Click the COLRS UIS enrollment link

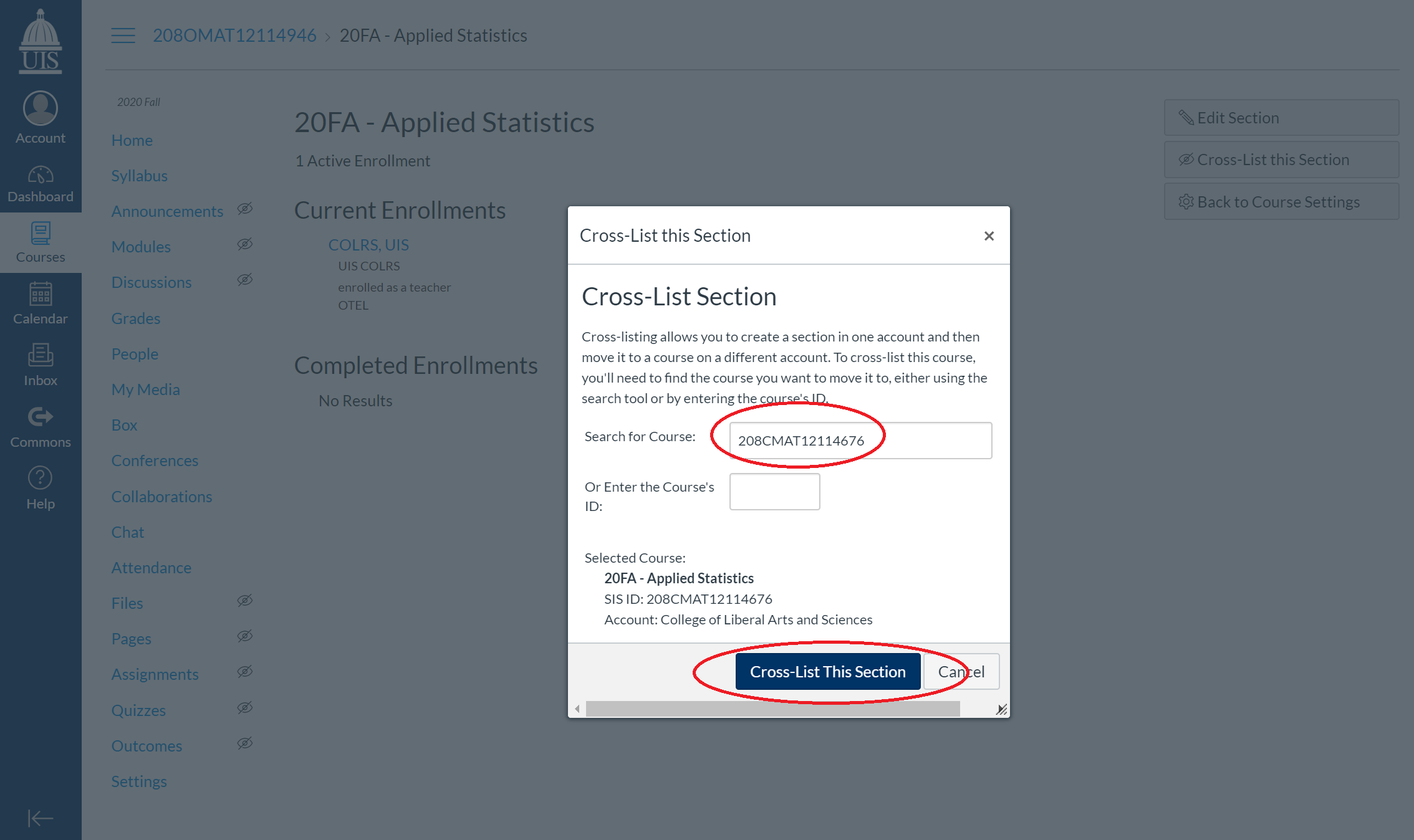pyautogui.click(x=370, y=244)
